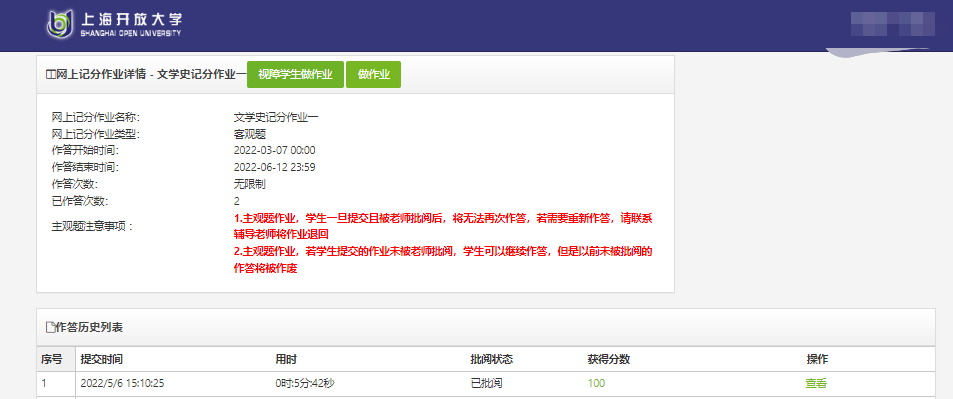Screen dimensions: 953x399
Task: Click end time 2022-06-12 23:59
Action: (275, 167)
